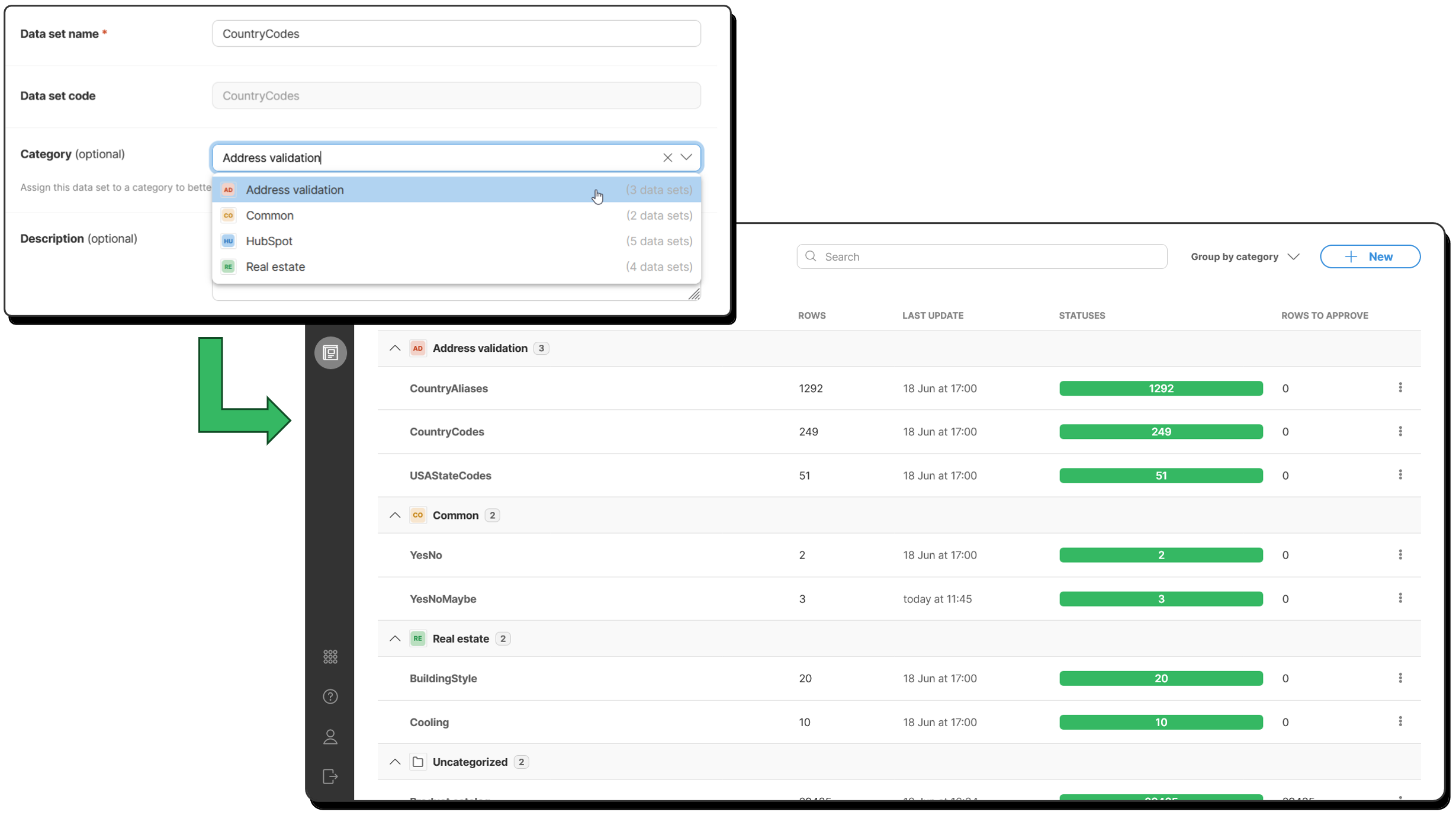Click the AD badge in Address validation group
This screenshot has width=1456, height=815.
[417, 348]
